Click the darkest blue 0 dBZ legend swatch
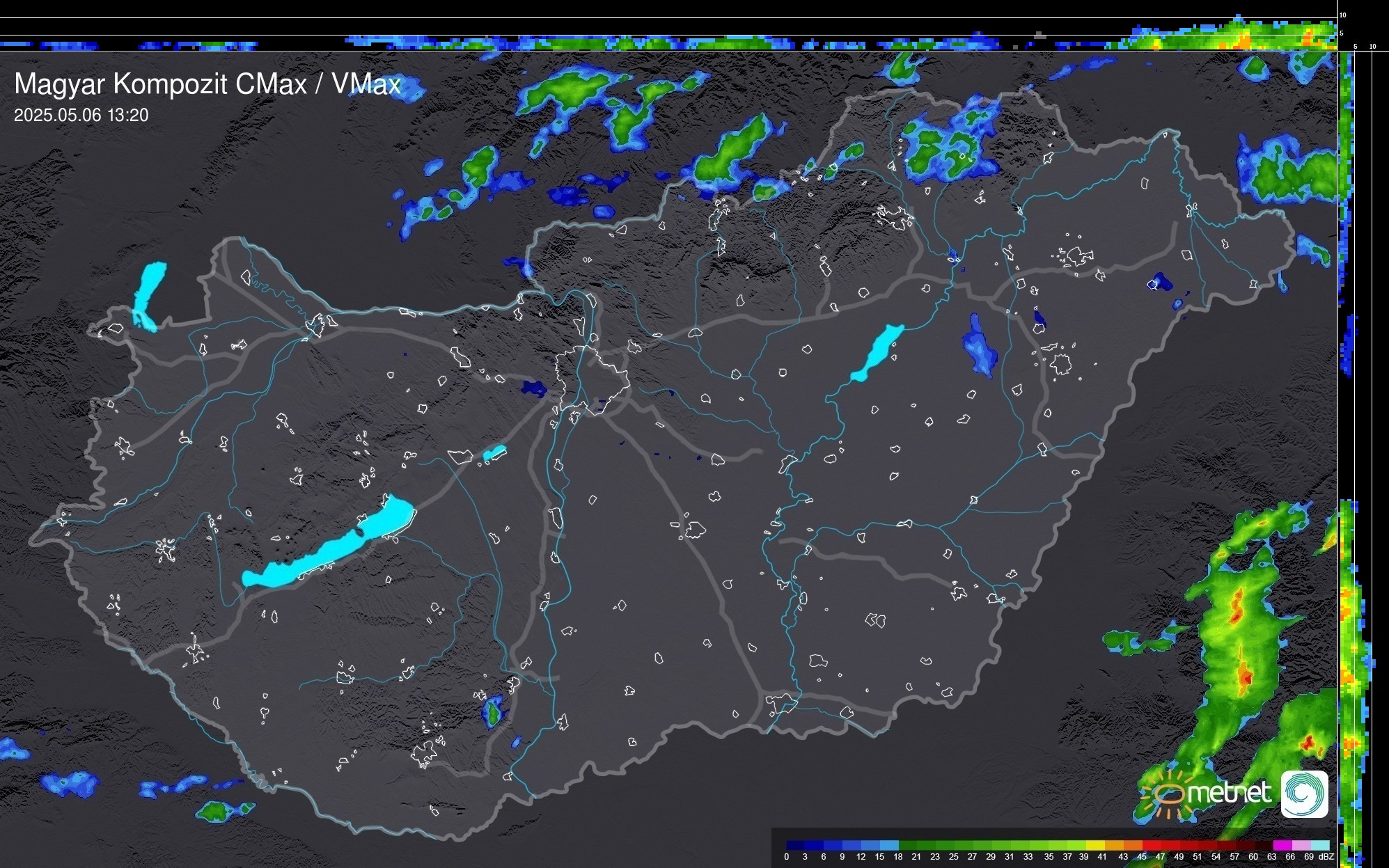 coord(796,846)
